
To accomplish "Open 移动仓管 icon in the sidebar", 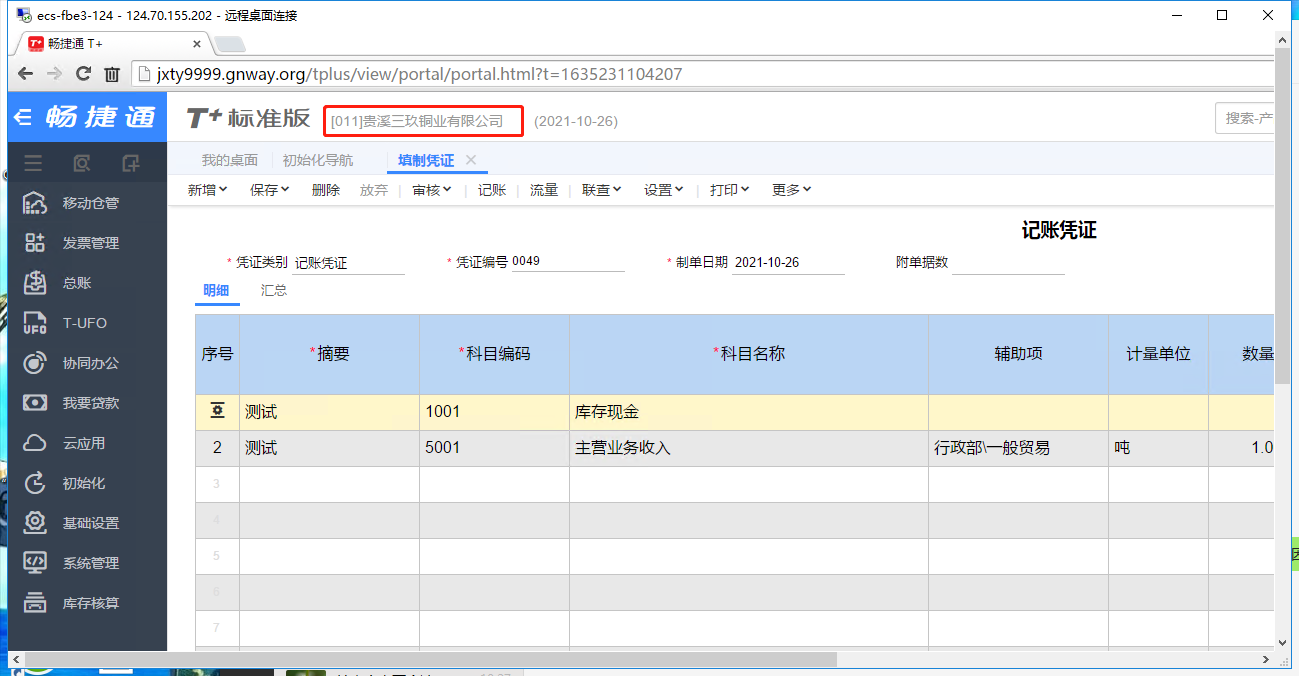I will [35, 203].
